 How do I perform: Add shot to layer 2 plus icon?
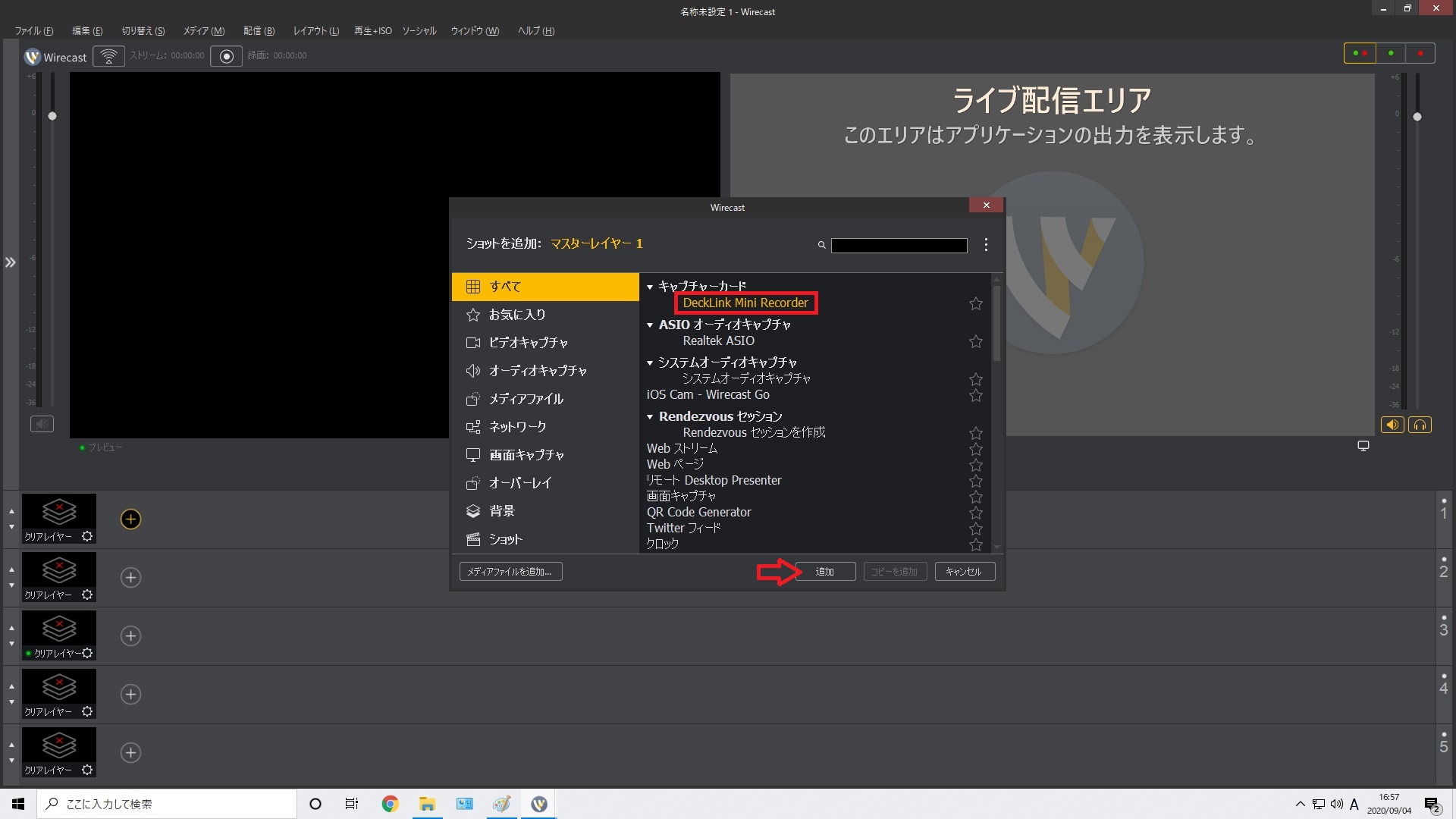tap(130, 577)
